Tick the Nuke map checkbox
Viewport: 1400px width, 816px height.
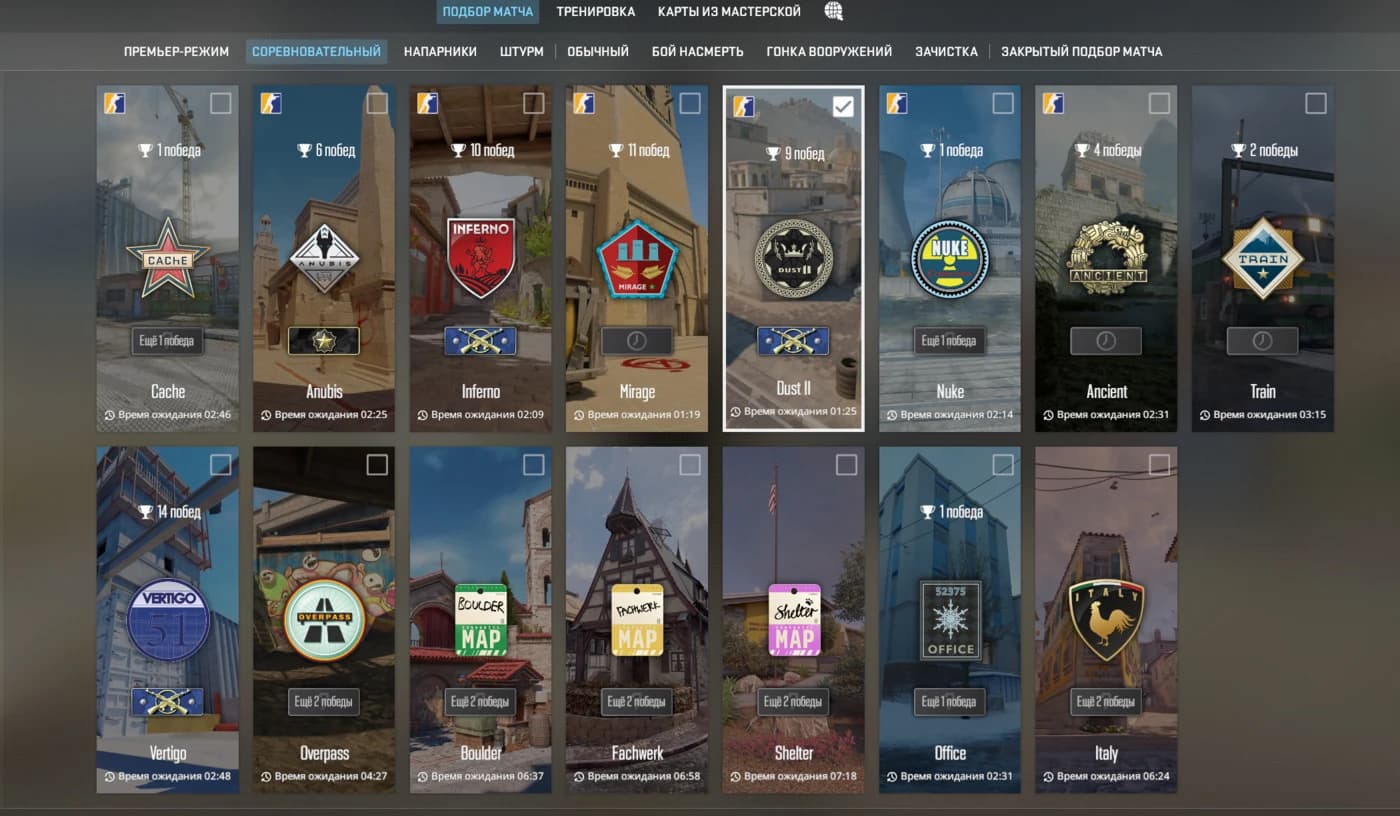1003,103
